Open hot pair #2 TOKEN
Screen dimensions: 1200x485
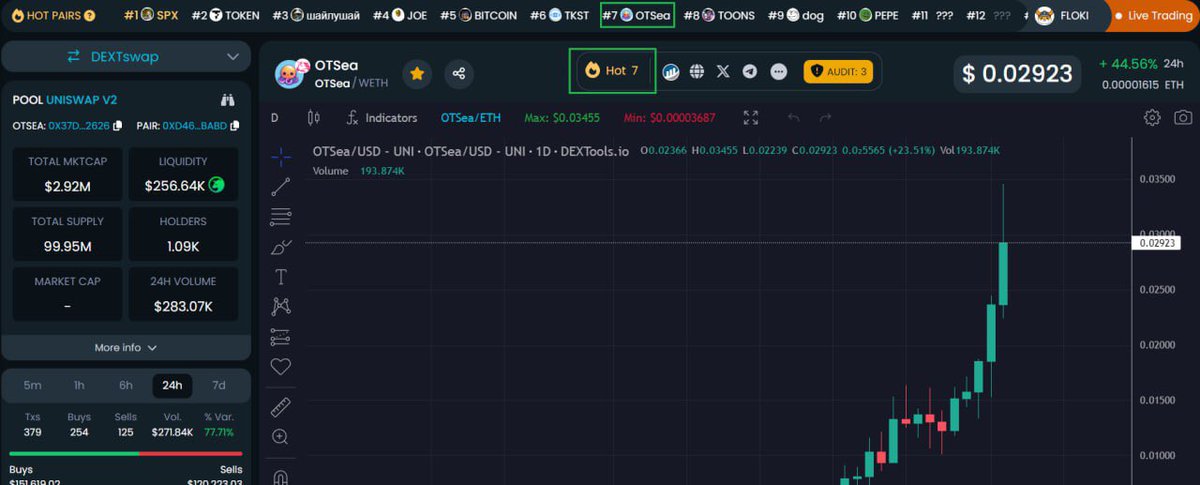(x=225, y=16)
